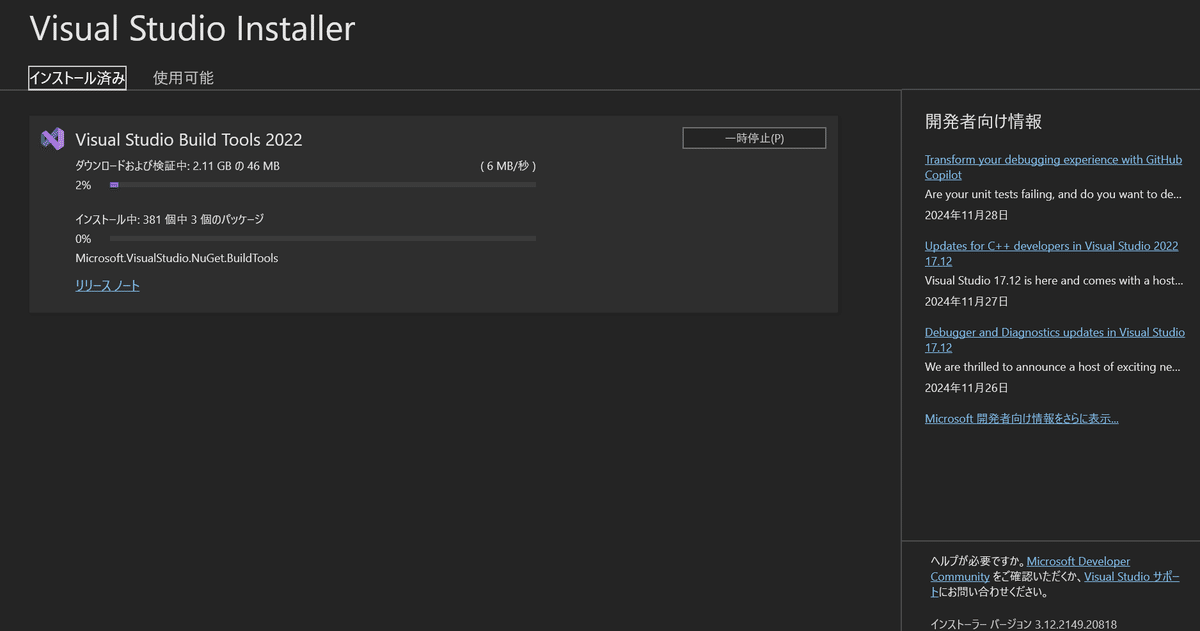Click the '2024年11月26日' date

pyautogui.click(x=967, y=388)
